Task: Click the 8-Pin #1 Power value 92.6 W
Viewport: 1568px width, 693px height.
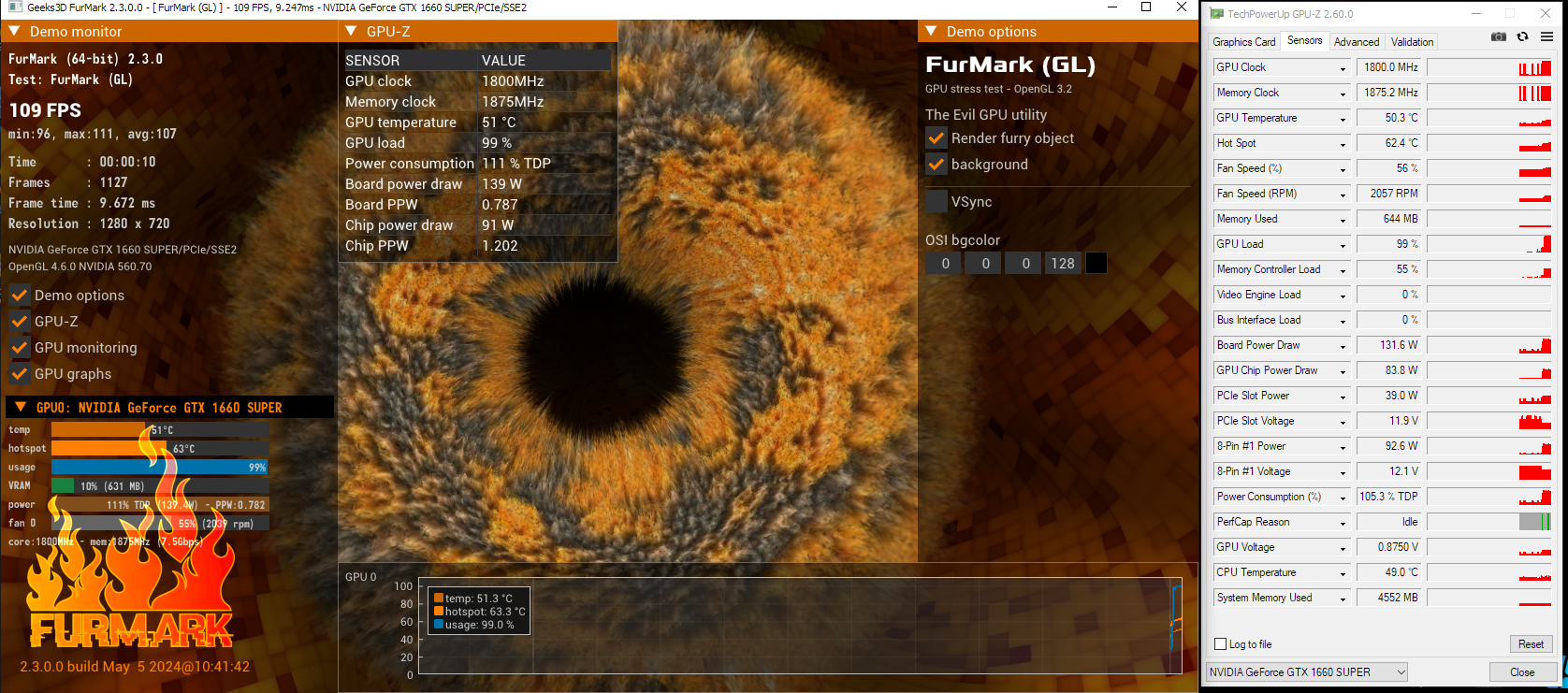Action: pos(1387,446)
